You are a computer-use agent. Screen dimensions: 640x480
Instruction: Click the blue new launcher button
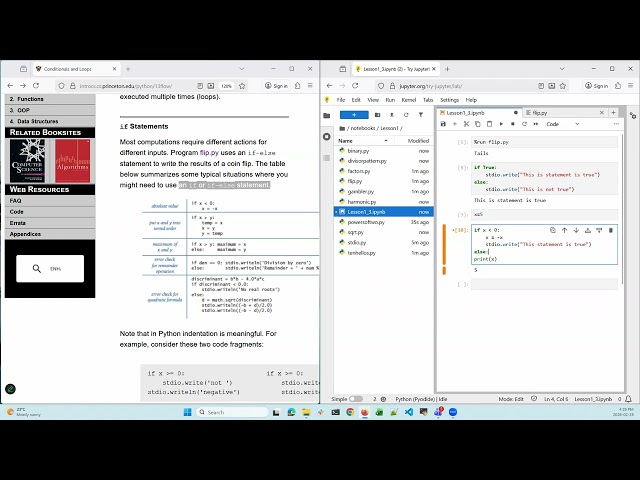354,115
